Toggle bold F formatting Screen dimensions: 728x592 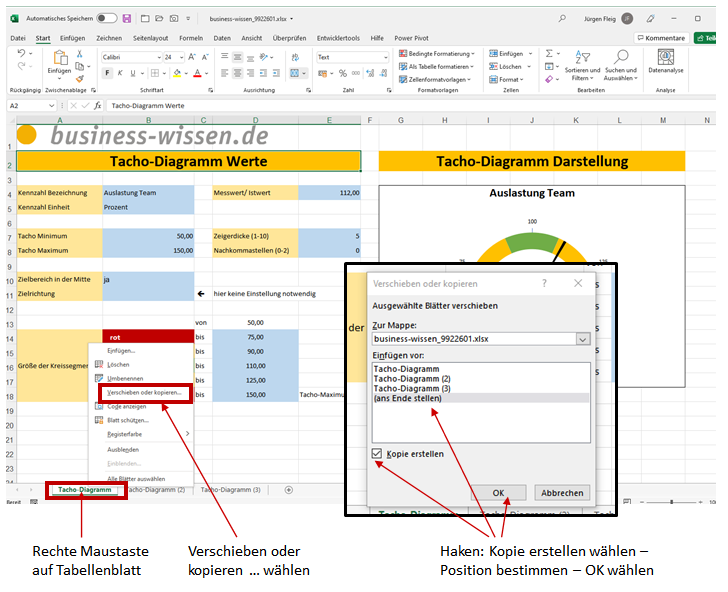click(107, 73)
